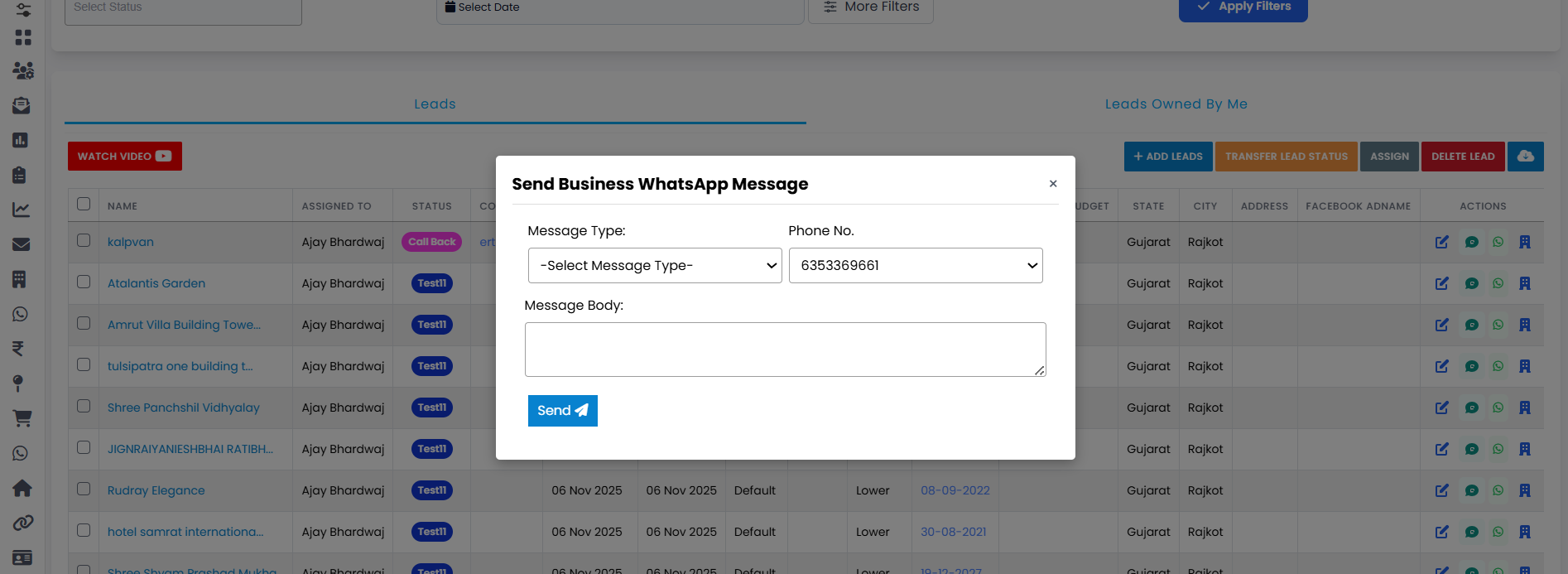The height and width of the screenshot is (574, 1568).
Task: Click the Watch Video button
Action: point(125,157)
